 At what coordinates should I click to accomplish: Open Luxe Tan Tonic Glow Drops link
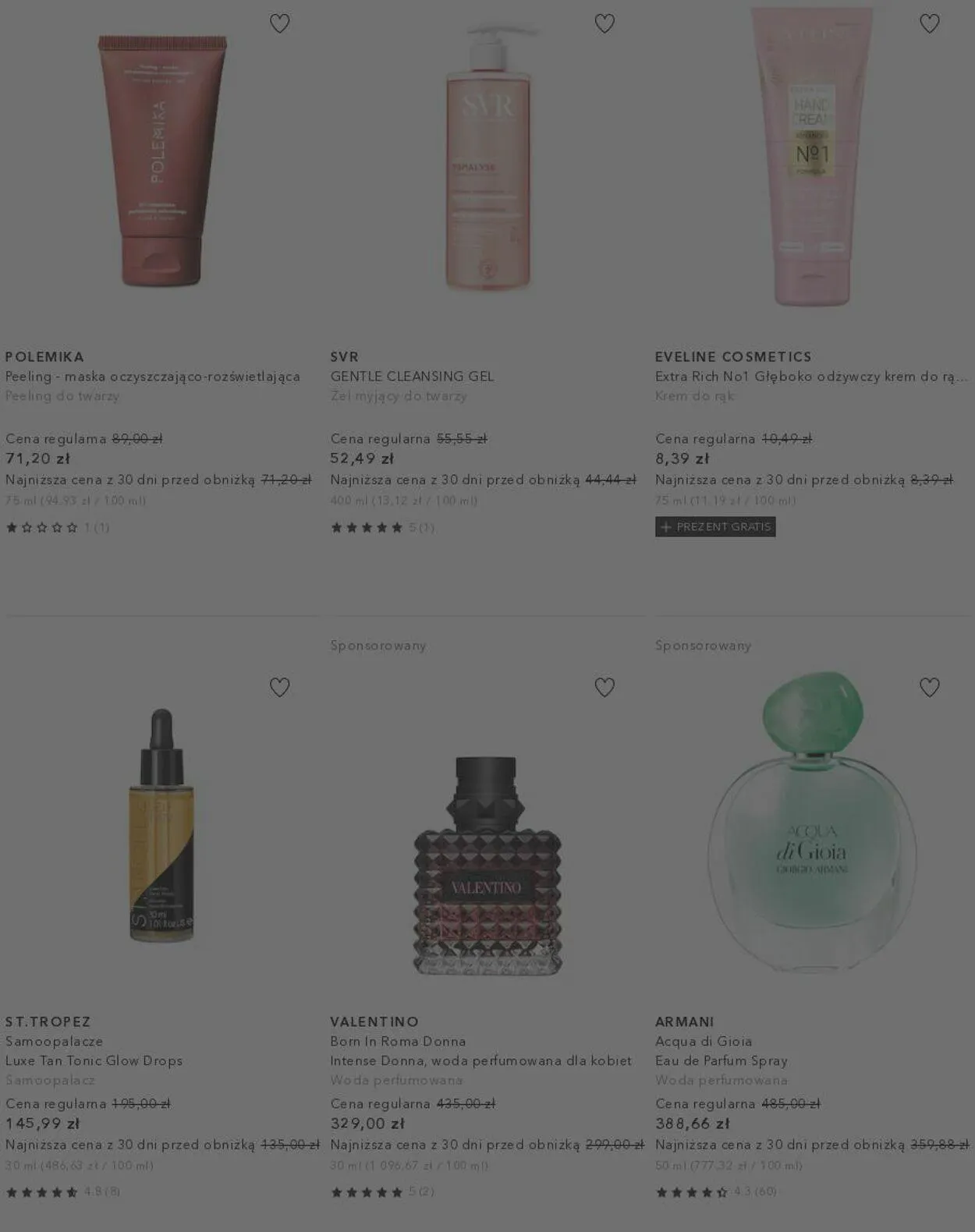pos(94,1061)
